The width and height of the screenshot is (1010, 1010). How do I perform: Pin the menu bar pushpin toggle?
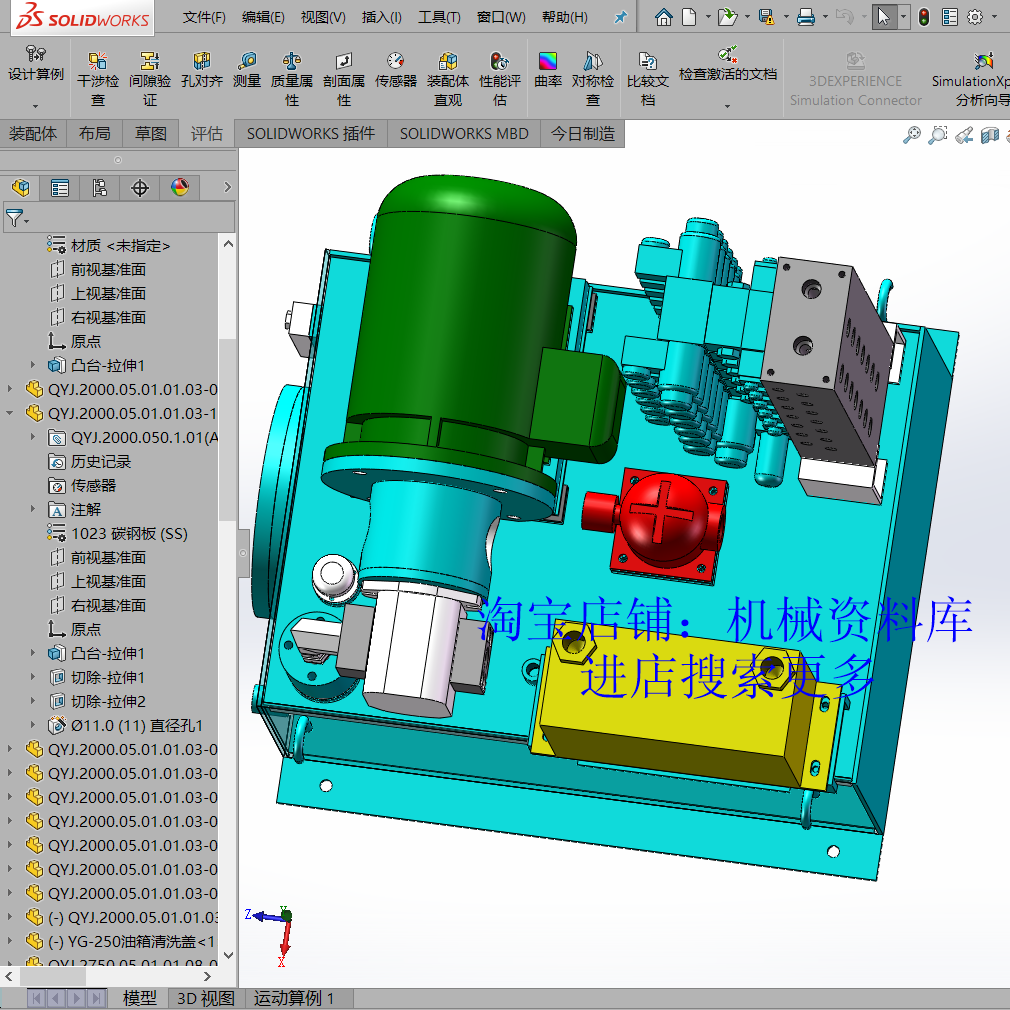pos(621,16)
